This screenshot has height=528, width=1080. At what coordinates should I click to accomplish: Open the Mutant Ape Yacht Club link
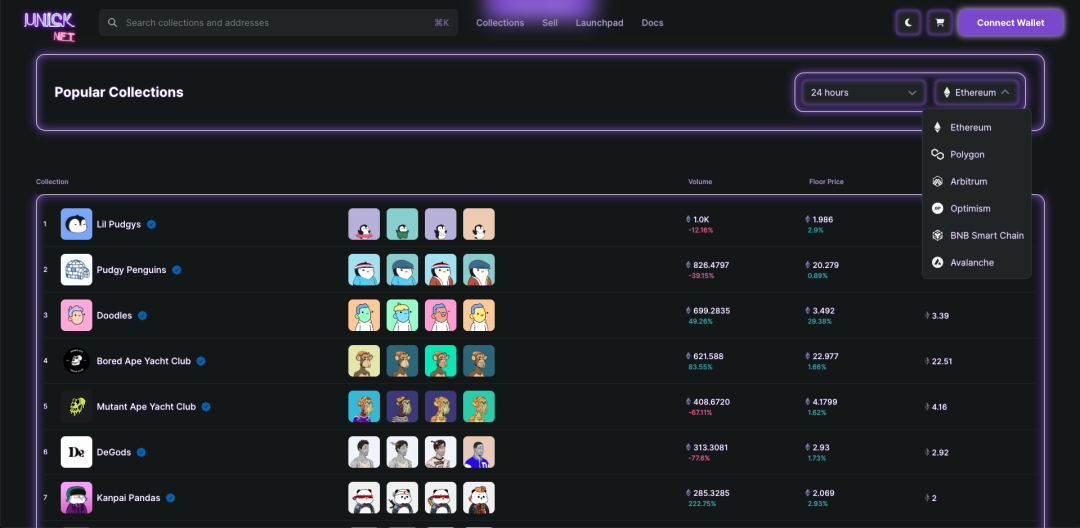(x=146, y=407)
